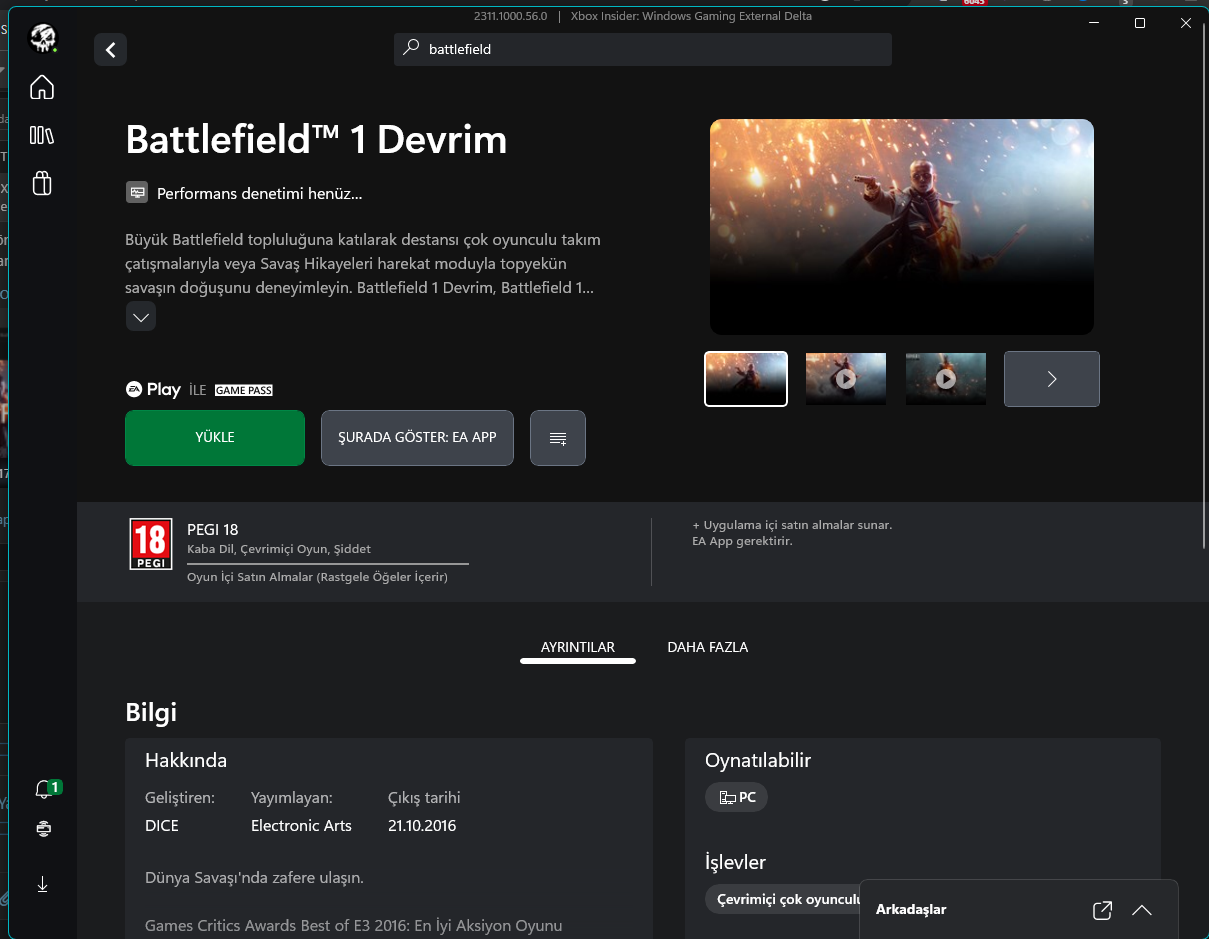Click the Arkadaşlar panel title

pyautogui.click(x=911, y=910)
